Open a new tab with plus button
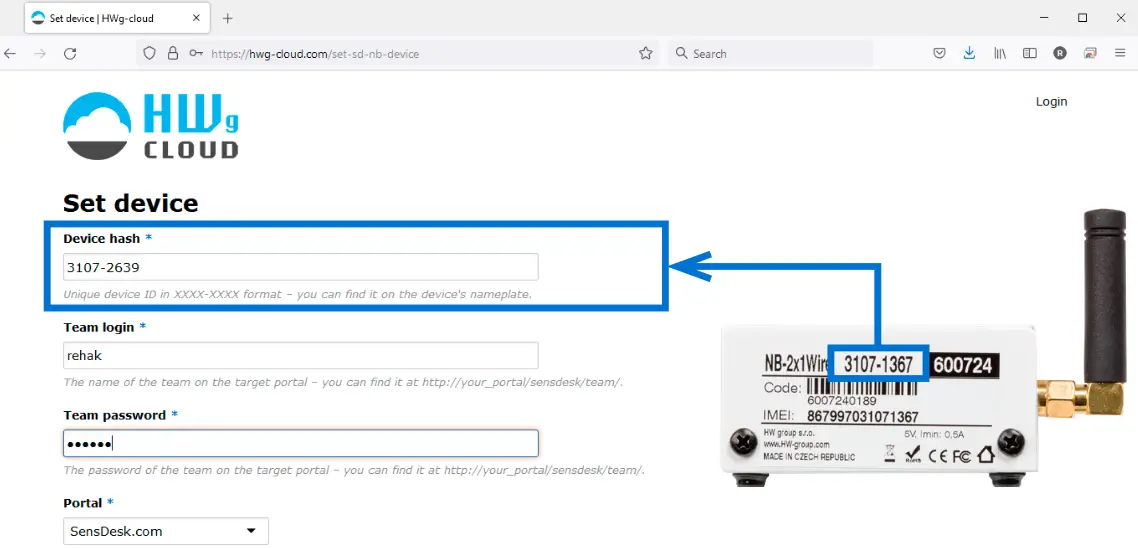Image resolution: width=1138 pixels, height=549 pixels. 227,18
